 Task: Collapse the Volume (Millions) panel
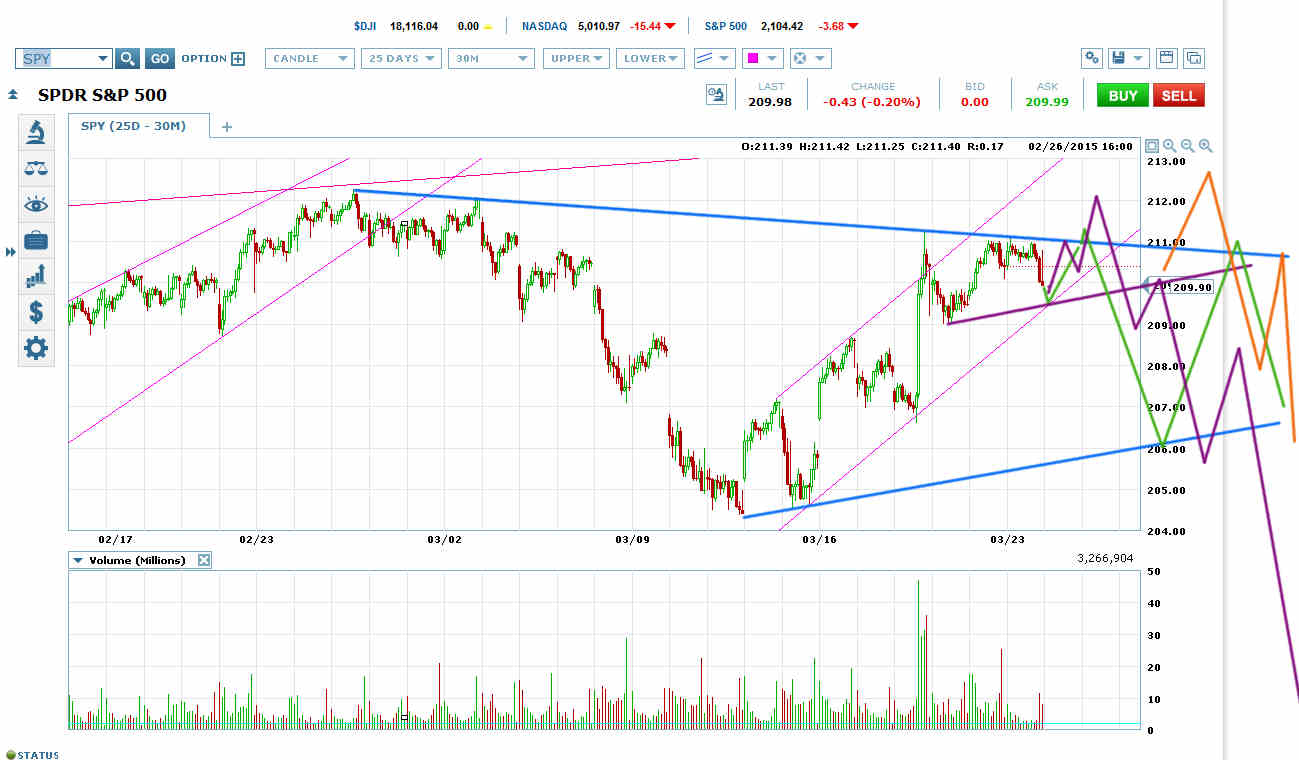pos(77,560)
